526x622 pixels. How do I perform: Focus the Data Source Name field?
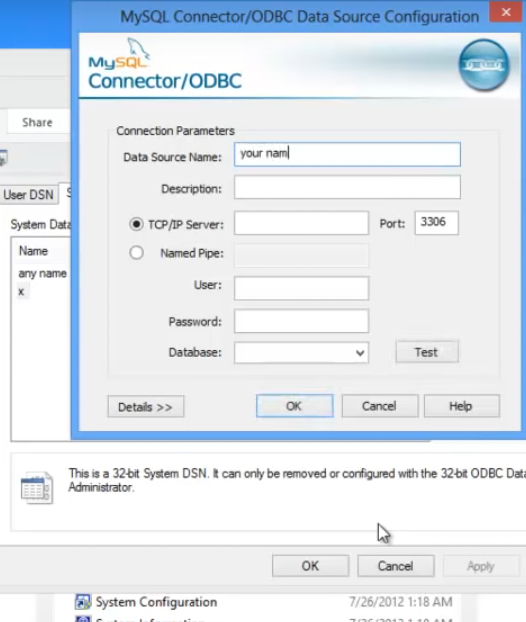point(347,154)
